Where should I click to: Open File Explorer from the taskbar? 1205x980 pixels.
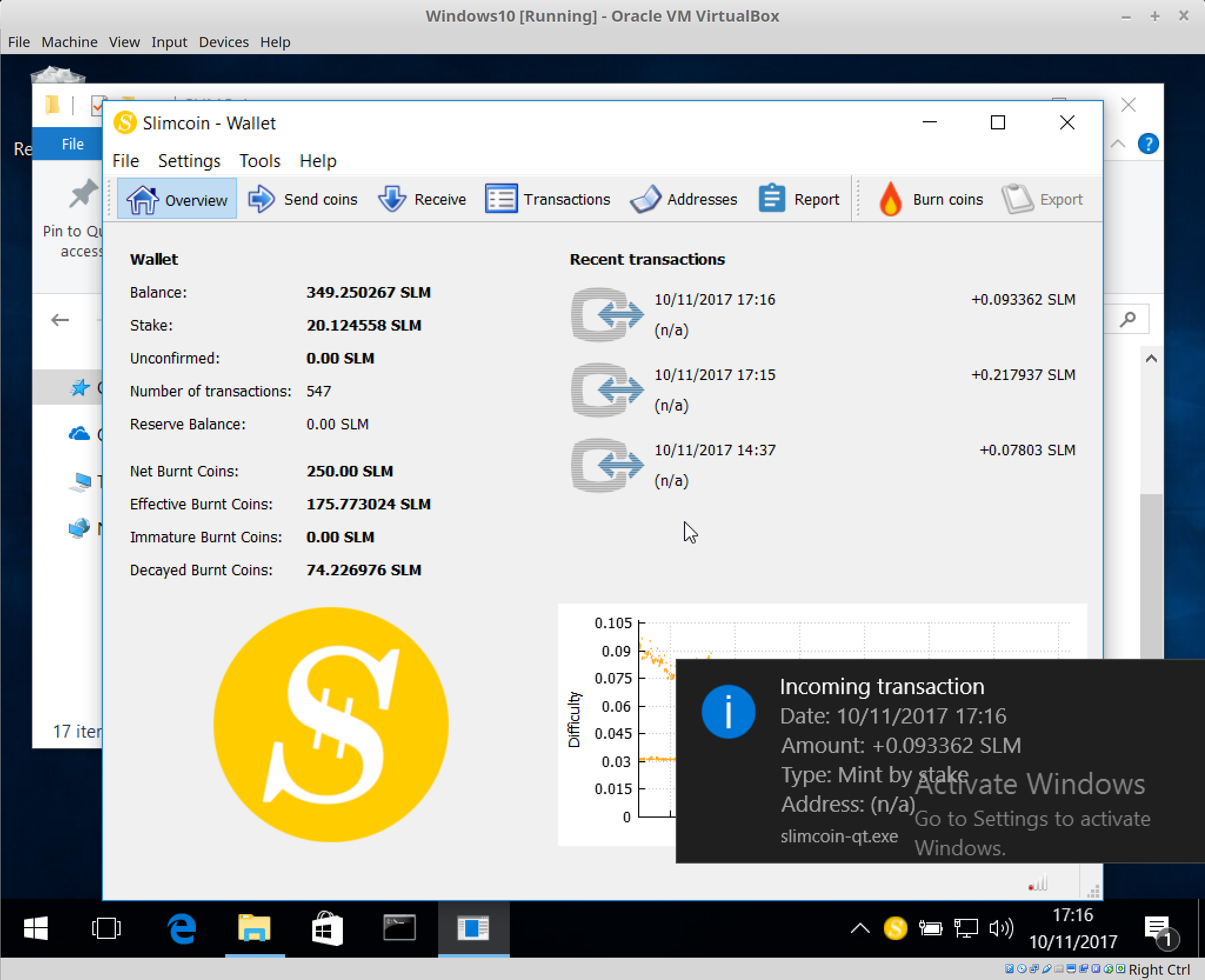click(255, 928)
